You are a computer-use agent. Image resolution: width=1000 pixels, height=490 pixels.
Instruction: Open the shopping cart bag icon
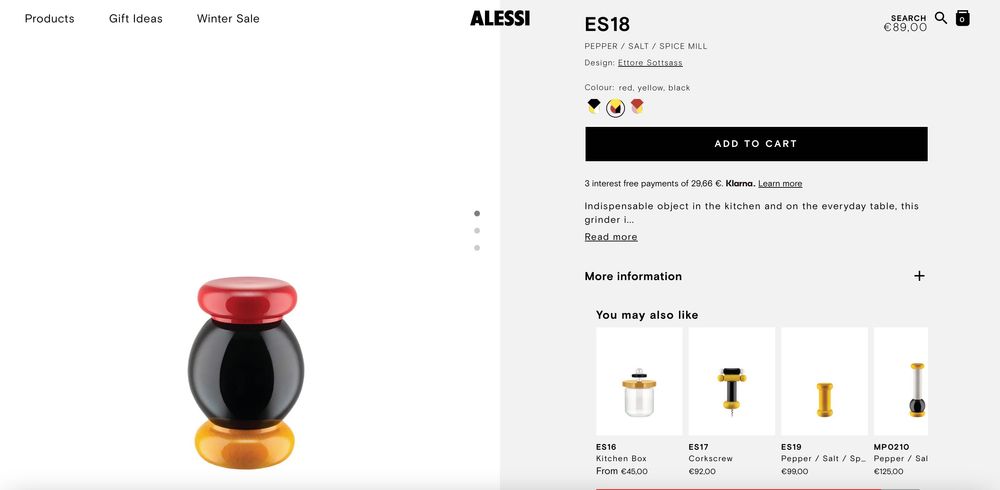point(962,18)
